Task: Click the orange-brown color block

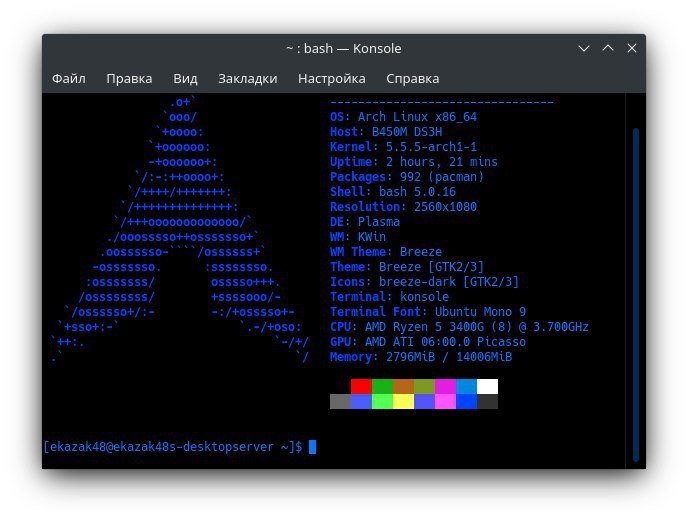Action: 403,387
